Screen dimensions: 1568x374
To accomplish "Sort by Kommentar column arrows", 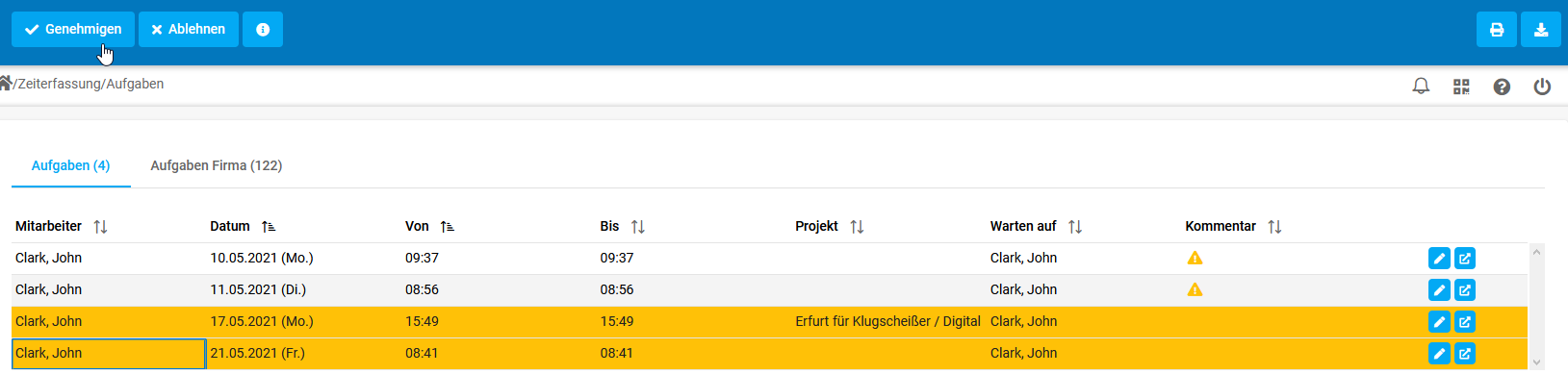I will point(1274,227).
